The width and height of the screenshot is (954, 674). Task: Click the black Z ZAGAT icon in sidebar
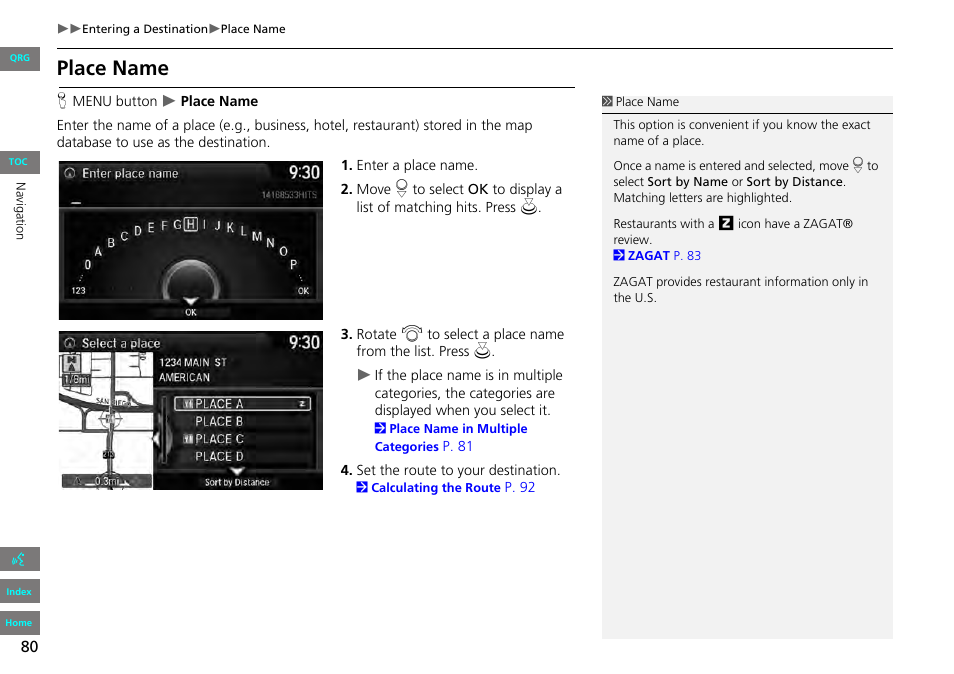[726, 223]
